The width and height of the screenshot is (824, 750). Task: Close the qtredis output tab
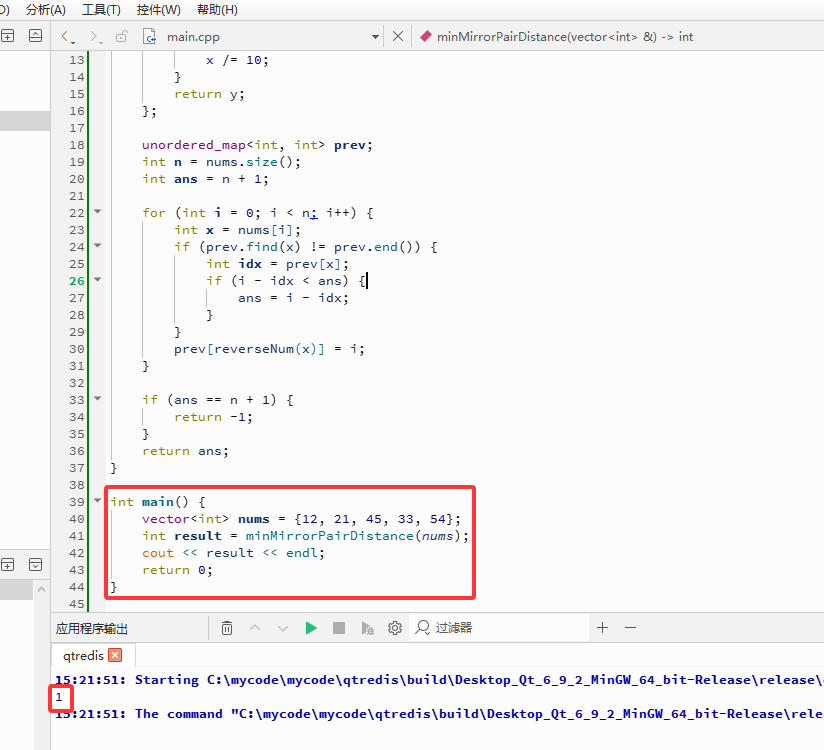(x=115, y=655)
